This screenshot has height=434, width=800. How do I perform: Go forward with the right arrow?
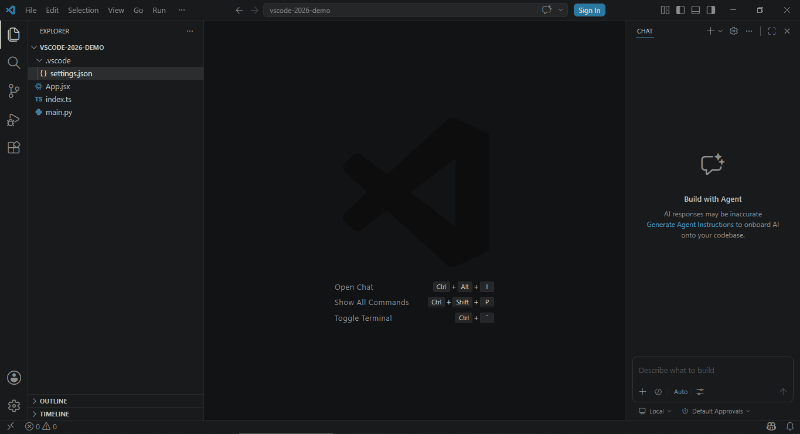(x=254, y=10)
